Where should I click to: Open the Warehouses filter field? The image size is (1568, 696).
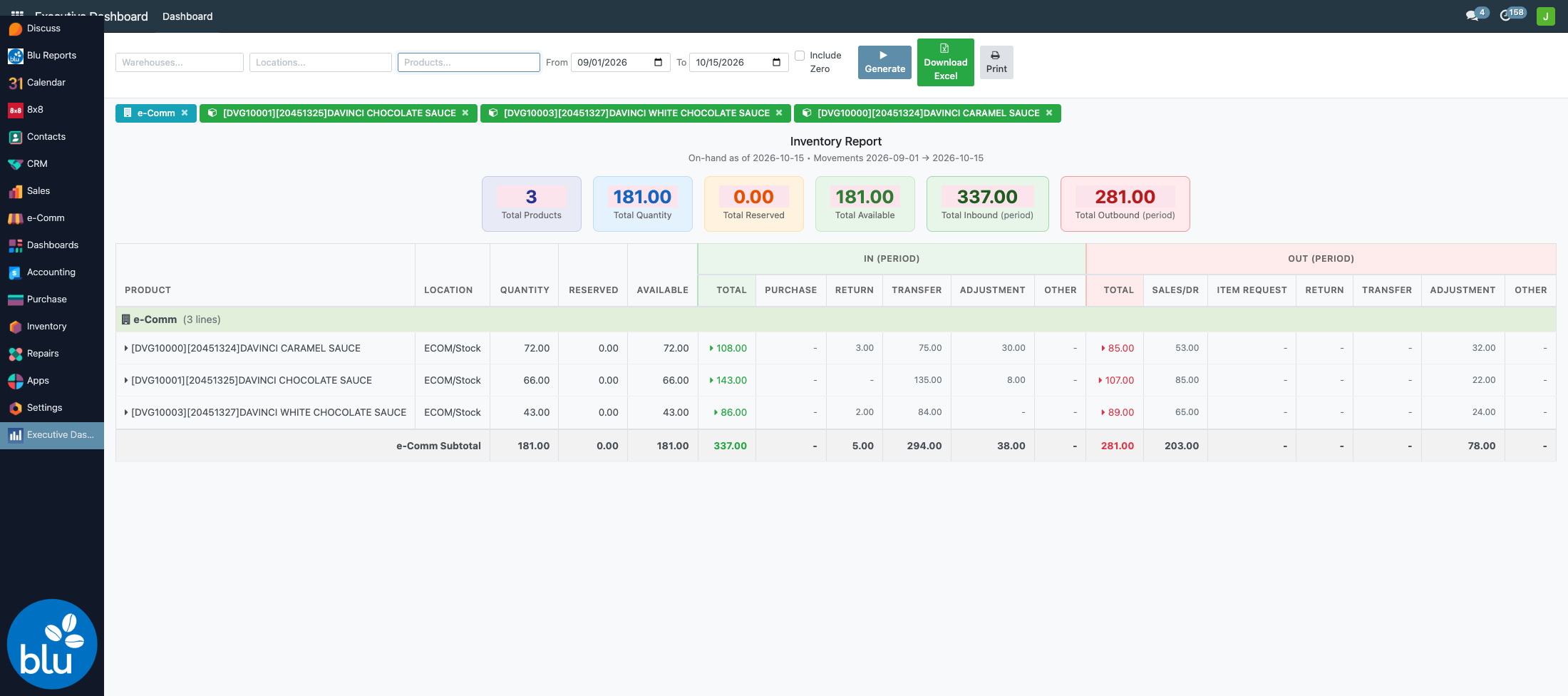180,62
